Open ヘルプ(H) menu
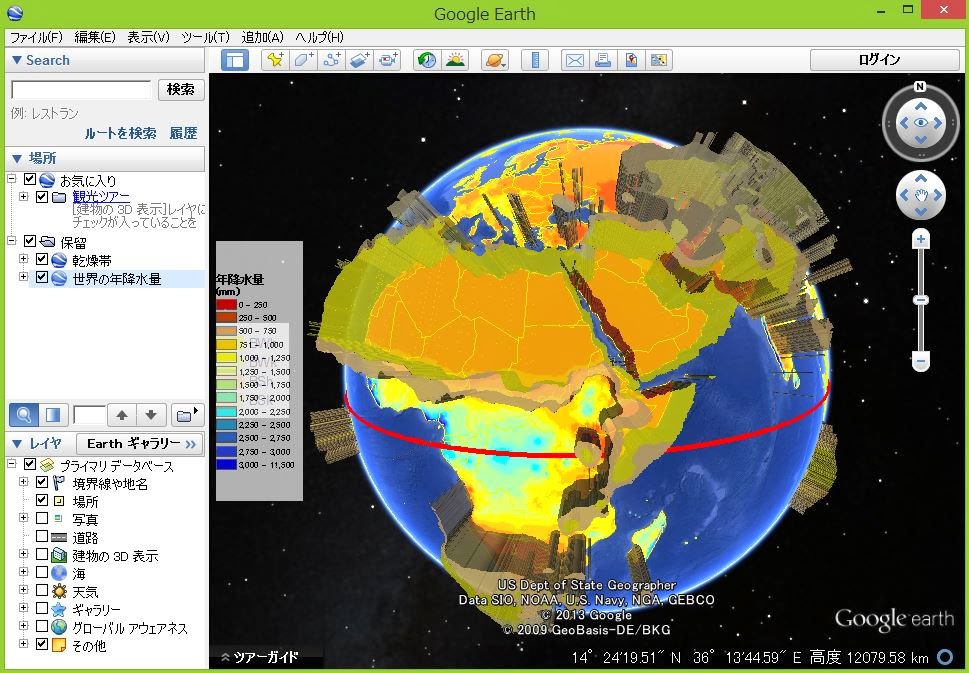 coord(319,37)
